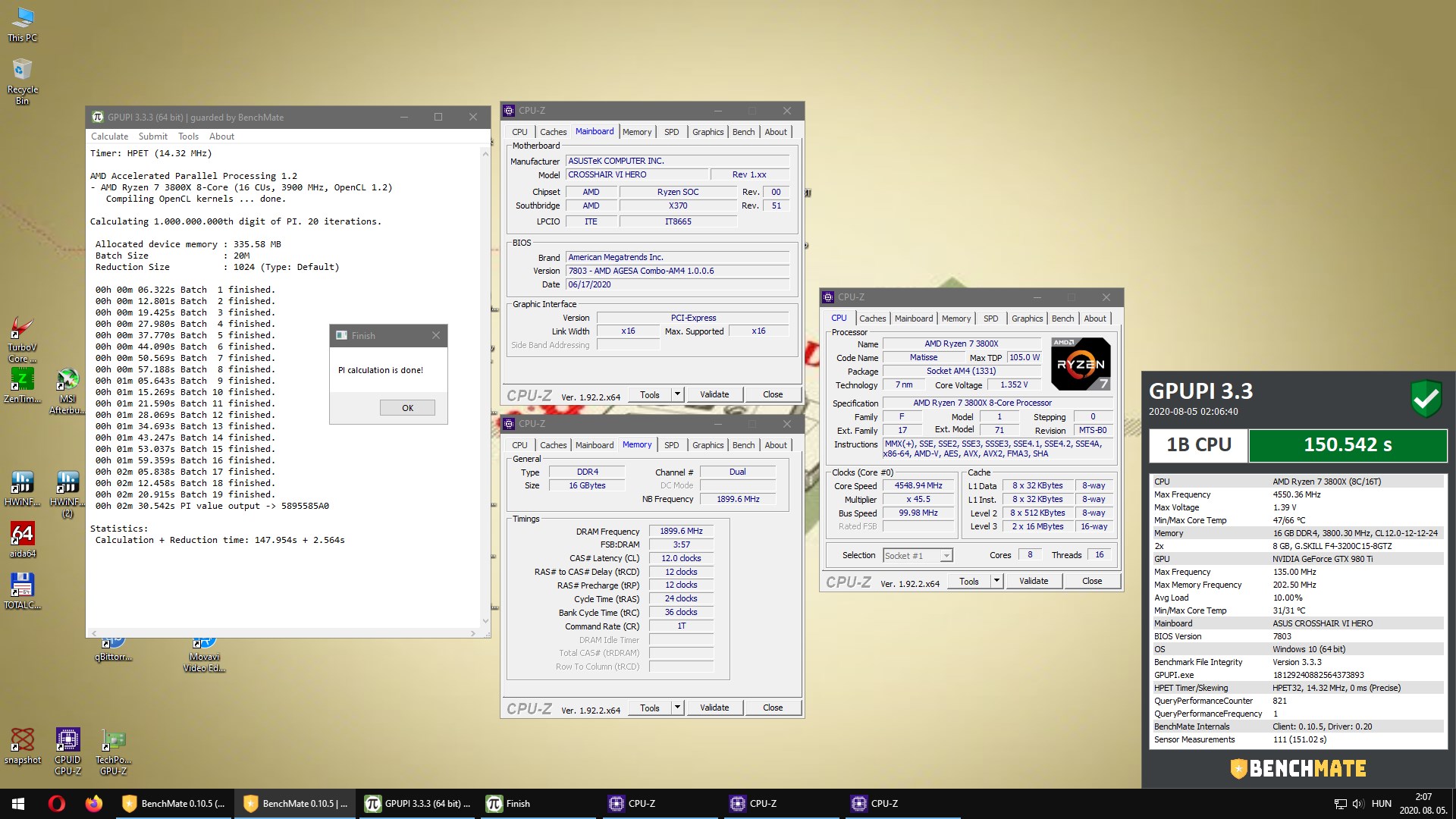Open Tools dropdown arrow in Memory CPU-Z

coord(677,708)
